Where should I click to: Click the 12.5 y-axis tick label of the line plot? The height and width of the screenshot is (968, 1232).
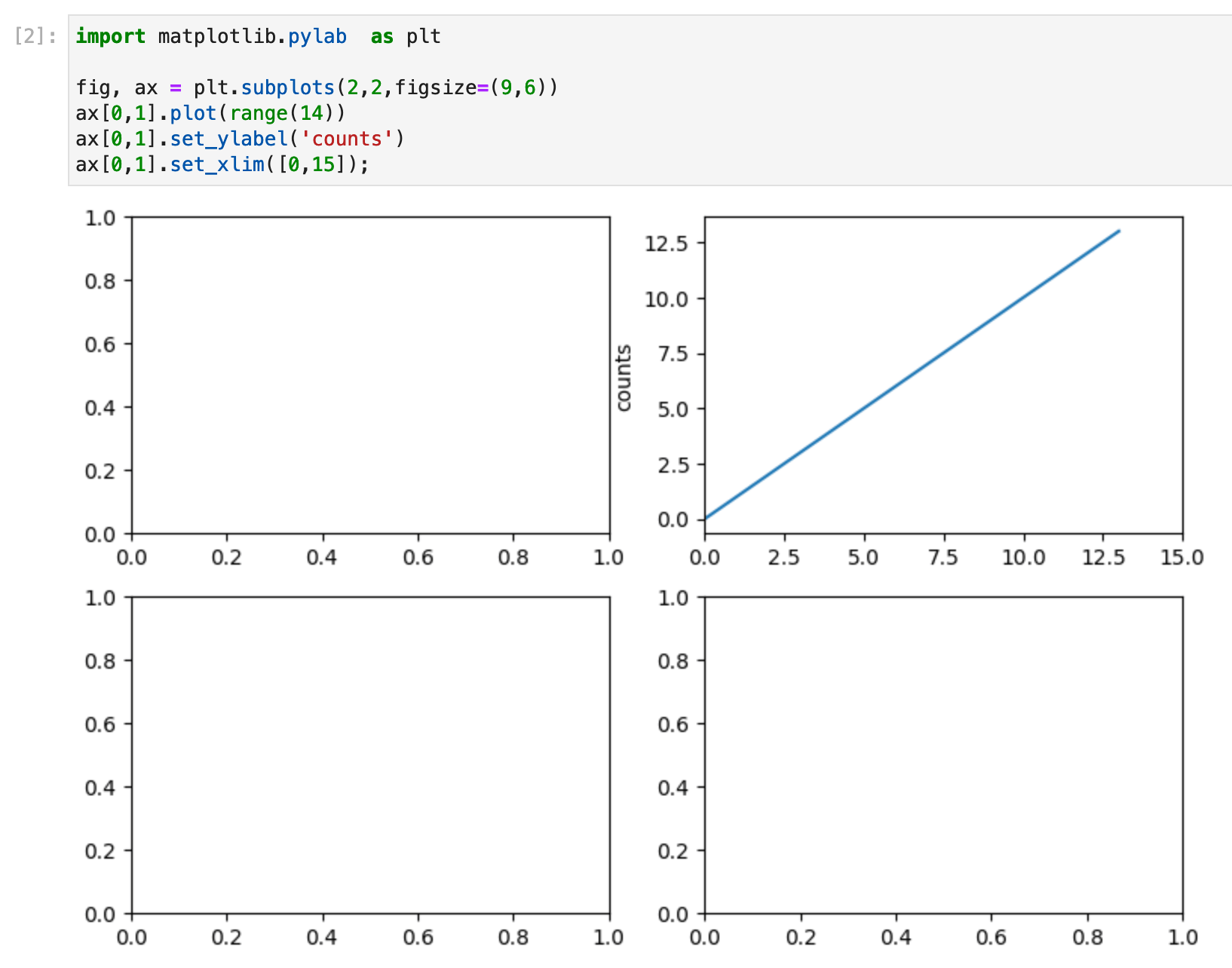click(667, 244)
